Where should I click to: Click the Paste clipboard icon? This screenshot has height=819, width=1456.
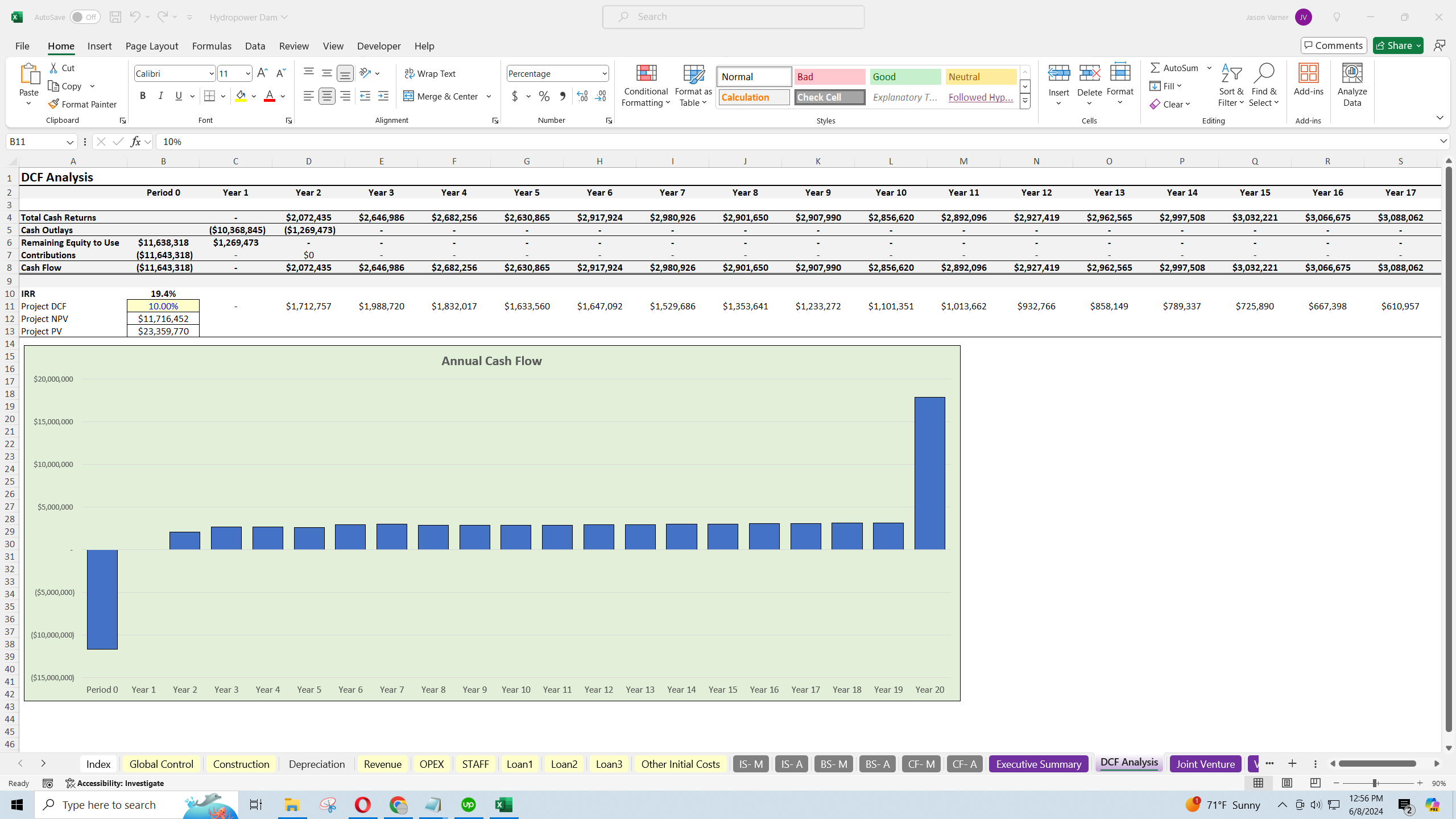point(29,74)
